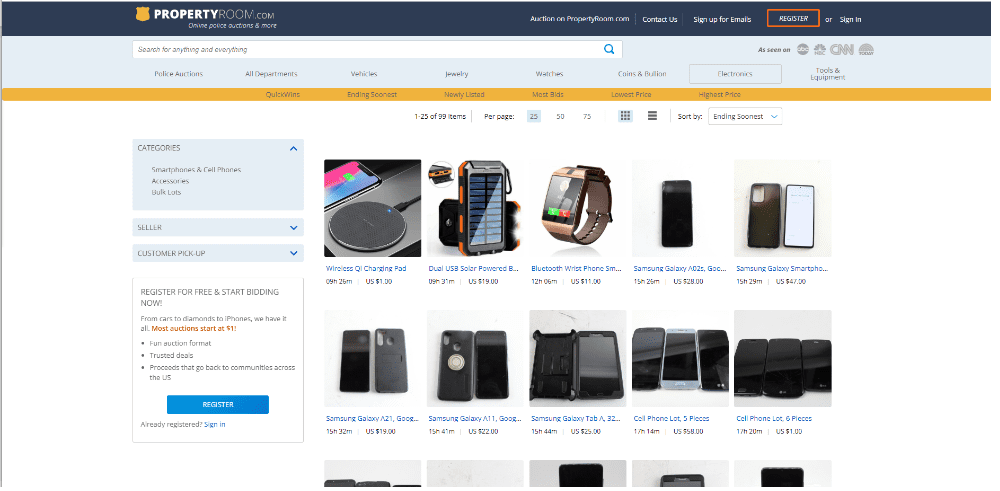Image resolution: width=1000 pixels, height=491 pixels.
Task: Select the QuickWins tab
Action: click(283, 94)
